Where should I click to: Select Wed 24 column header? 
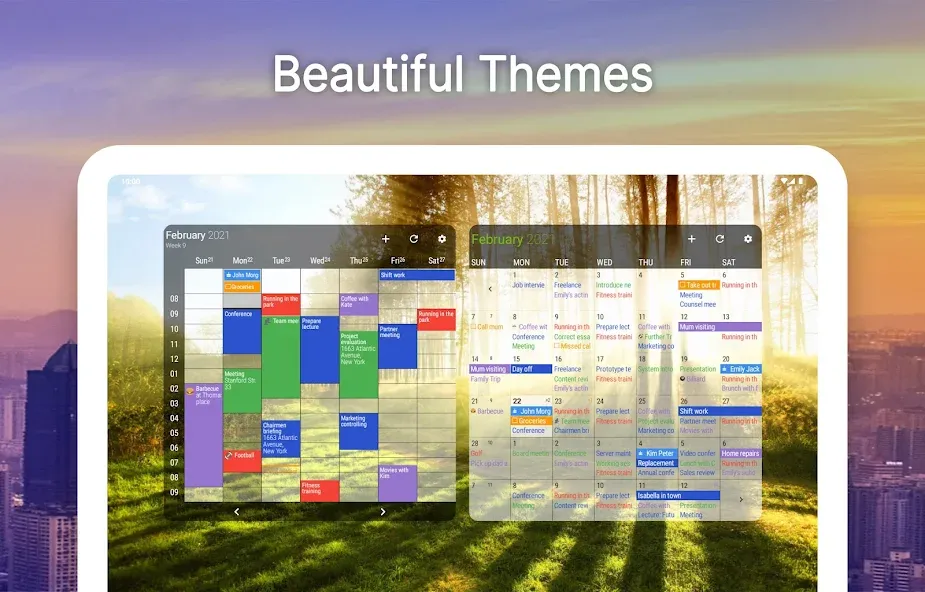pos(320,260)
